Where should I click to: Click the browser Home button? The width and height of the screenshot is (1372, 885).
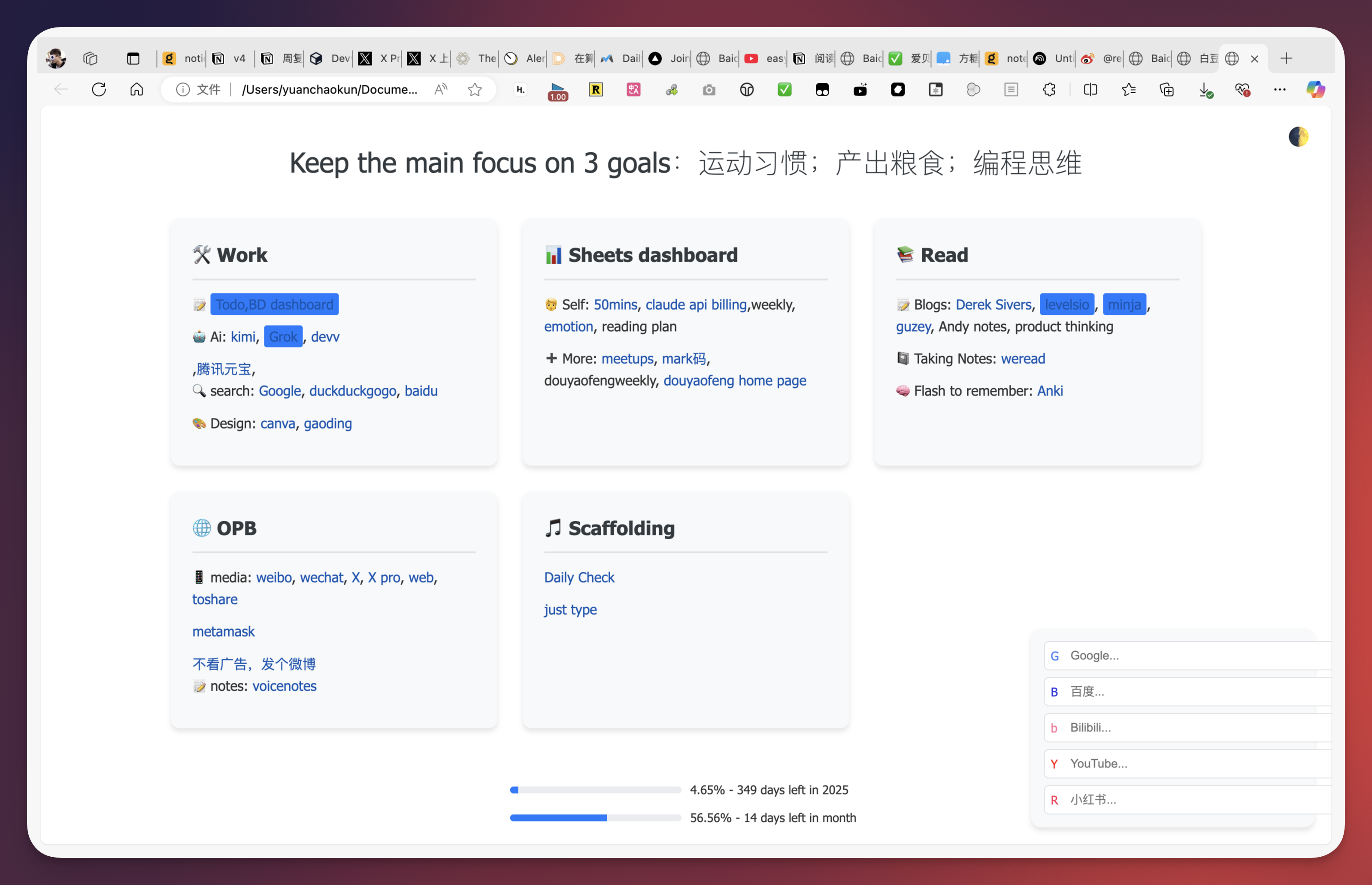137,90
